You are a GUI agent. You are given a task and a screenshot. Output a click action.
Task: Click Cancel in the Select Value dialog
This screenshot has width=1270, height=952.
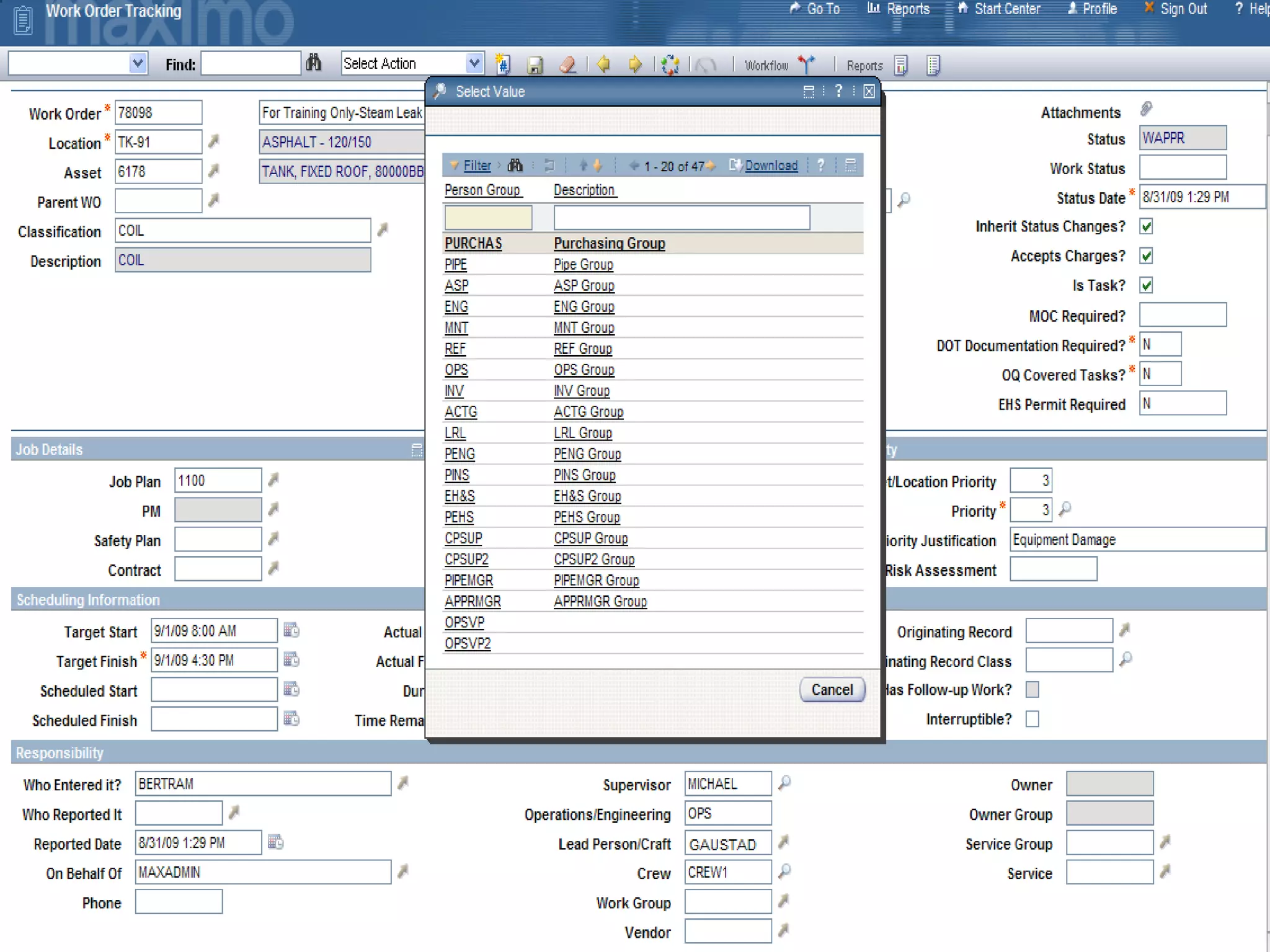pos(832,690)
